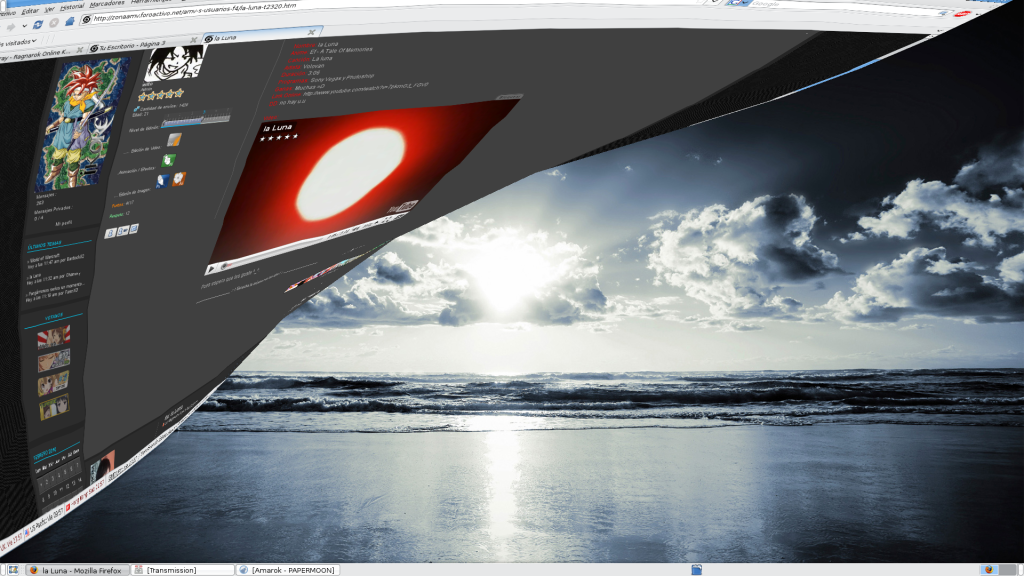Click the blue clipboard icon in the taskbar
The image size is (1024, 576).
click(x=697, y=570)
